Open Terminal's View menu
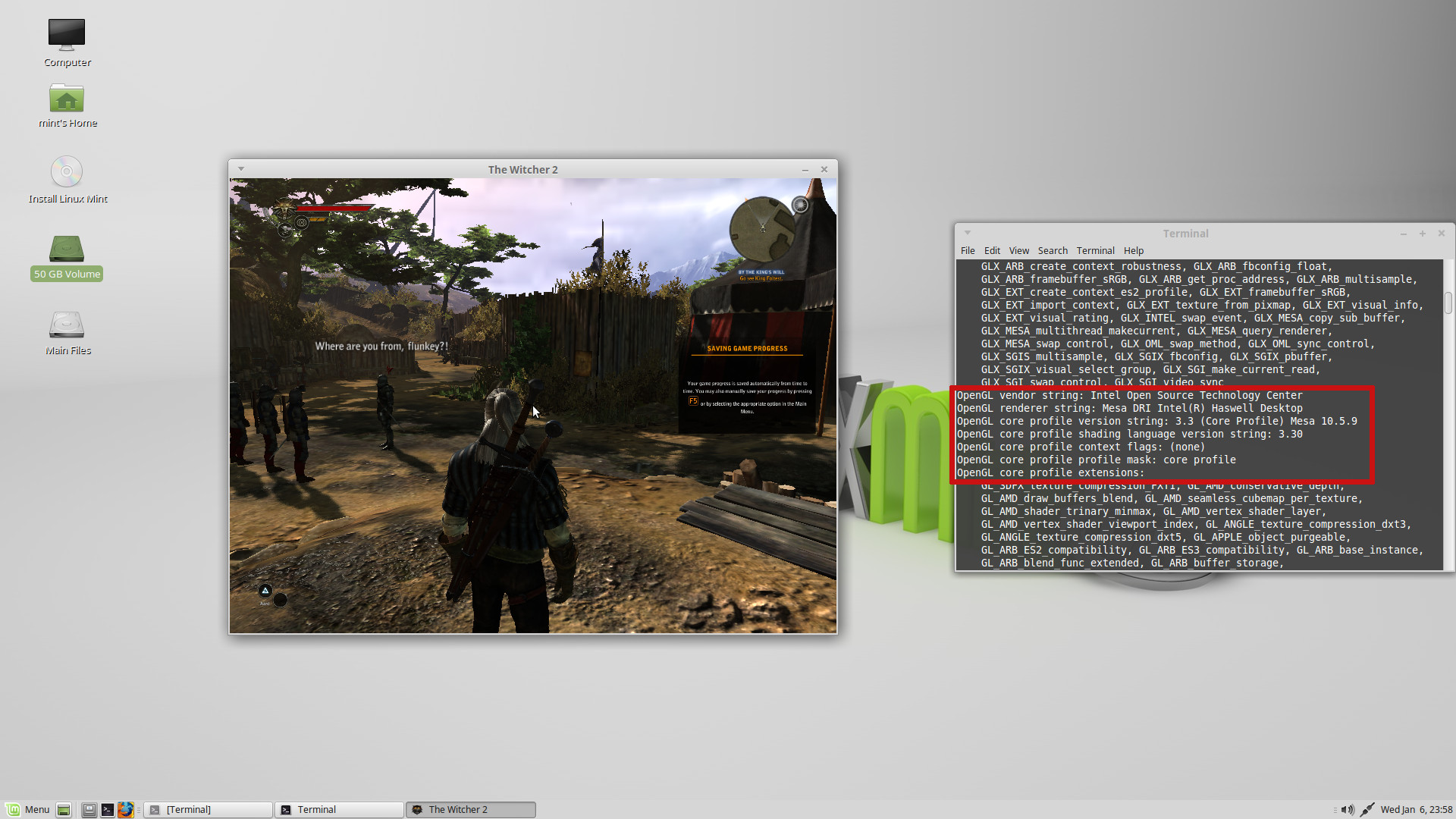The width and height of the screenshot is (1456, 819). [x=1018, y=250]
